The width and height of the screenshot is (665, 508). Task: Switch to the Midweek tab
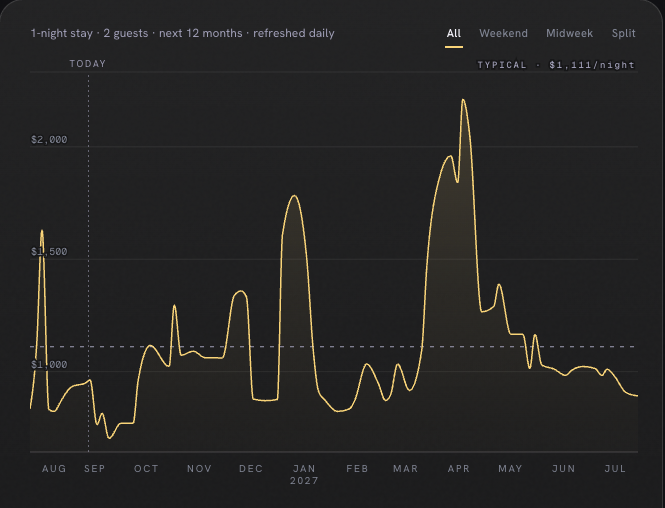tap(569, 33)
